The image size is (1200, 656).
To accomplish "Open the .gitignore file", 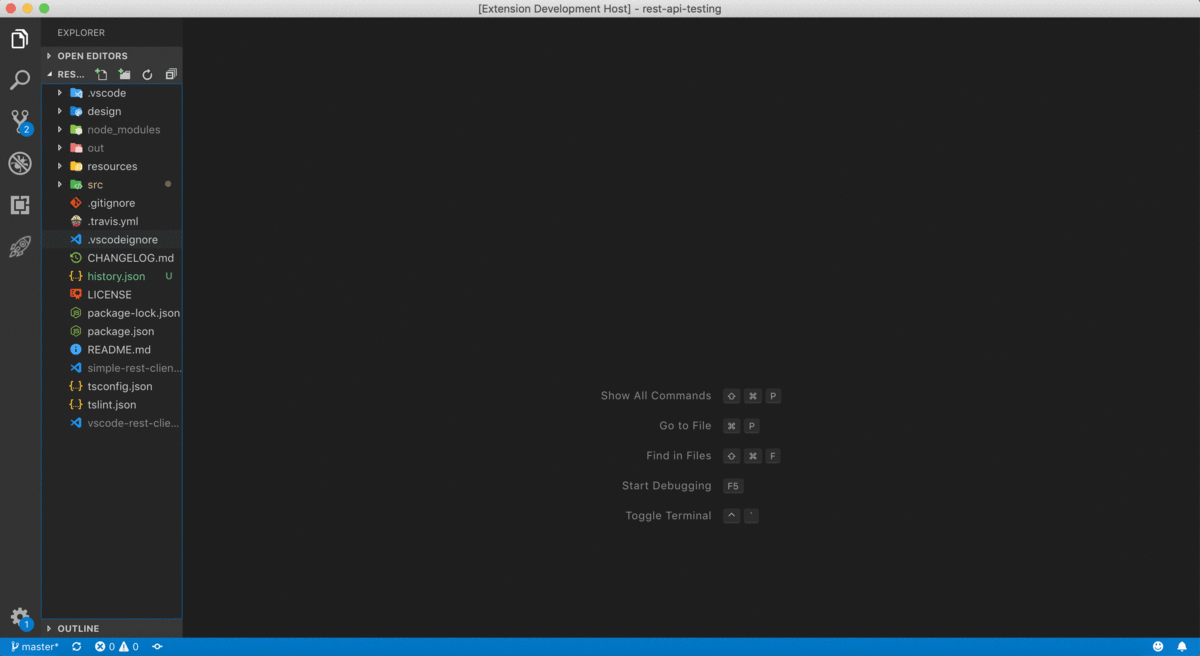I will [x=112, y=203].
